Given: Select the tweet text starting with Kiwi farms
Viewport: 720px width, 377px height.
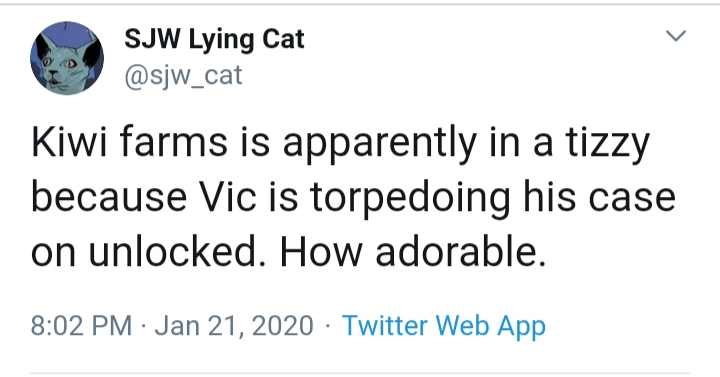Looking at the screenshot, I should click(x=353, y=197).
